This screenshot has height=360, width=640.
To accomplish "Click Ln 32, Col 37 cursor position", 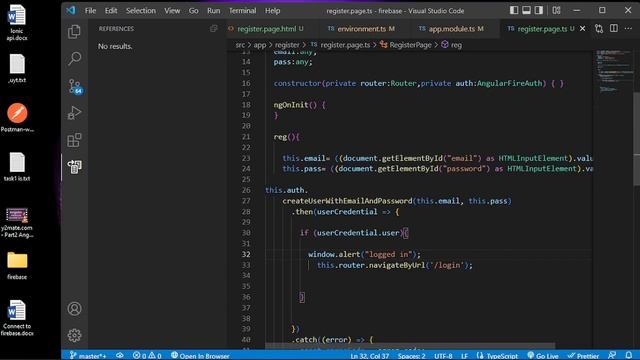I will coord(369,356).
